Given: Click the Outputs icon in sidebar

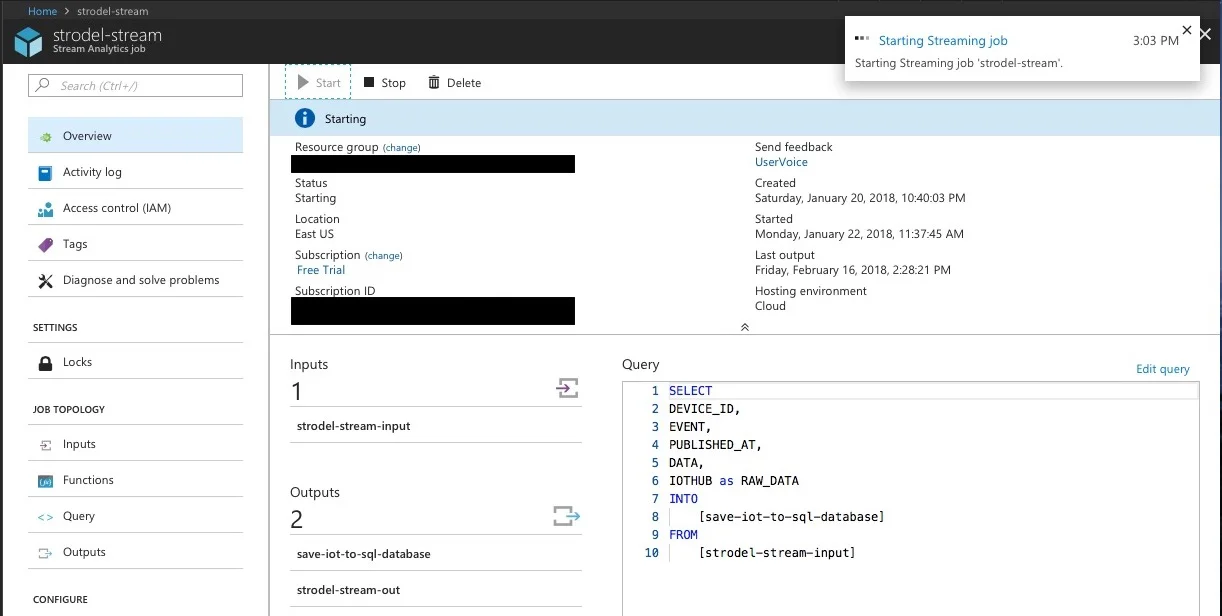Looking at the screenshot, I should pyautogui.click(x=45, y=553).
